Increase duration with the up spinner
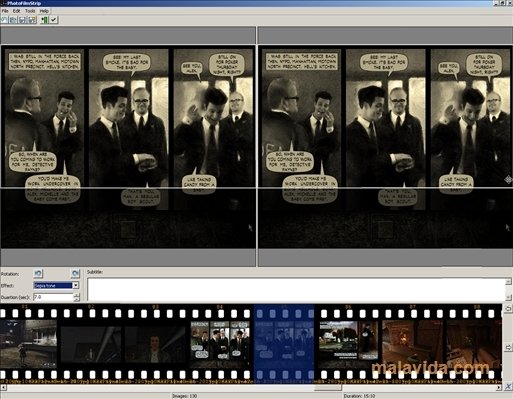The image size is (513, 399). [76, 295]
